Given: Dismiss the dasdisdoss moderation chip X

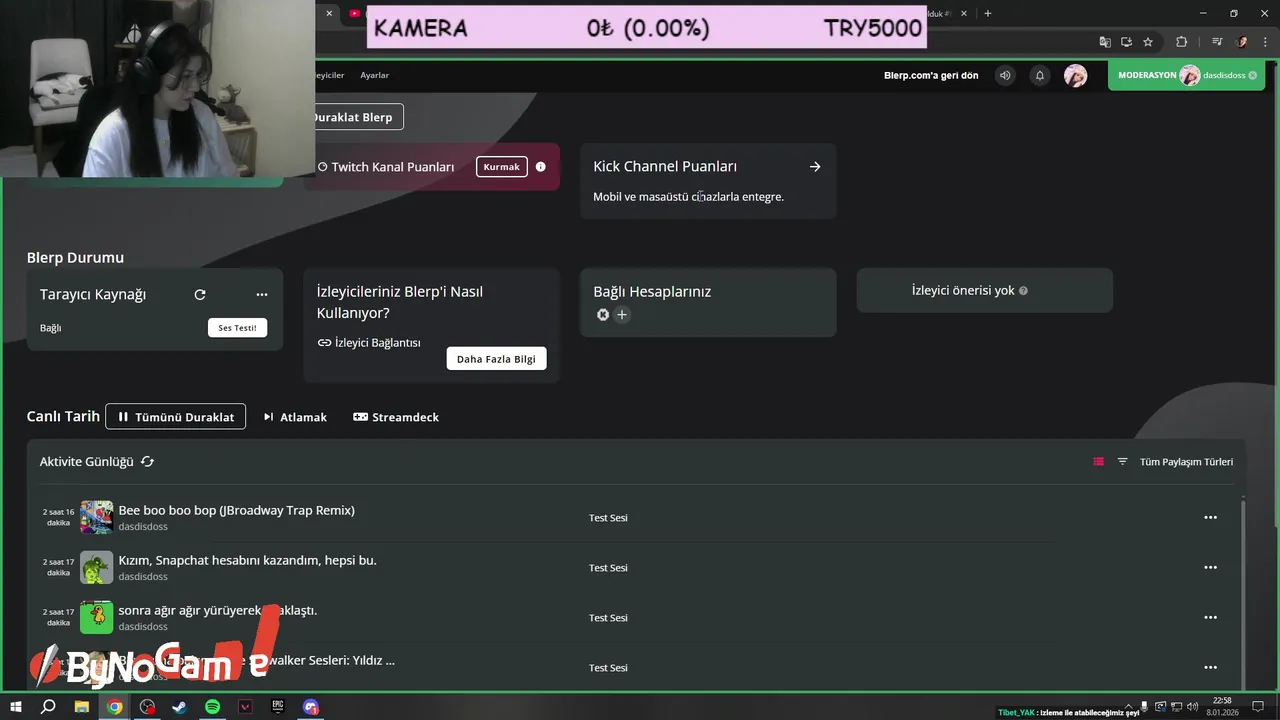Looking at the screenshot, I should click(x=1253, y=75).
